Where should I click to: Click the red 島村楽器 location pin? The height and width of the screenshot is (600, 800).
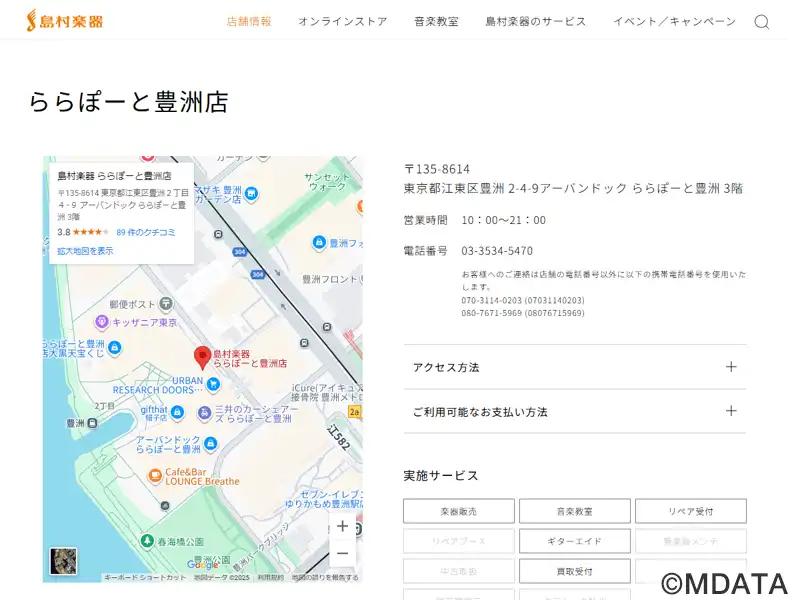203,357
